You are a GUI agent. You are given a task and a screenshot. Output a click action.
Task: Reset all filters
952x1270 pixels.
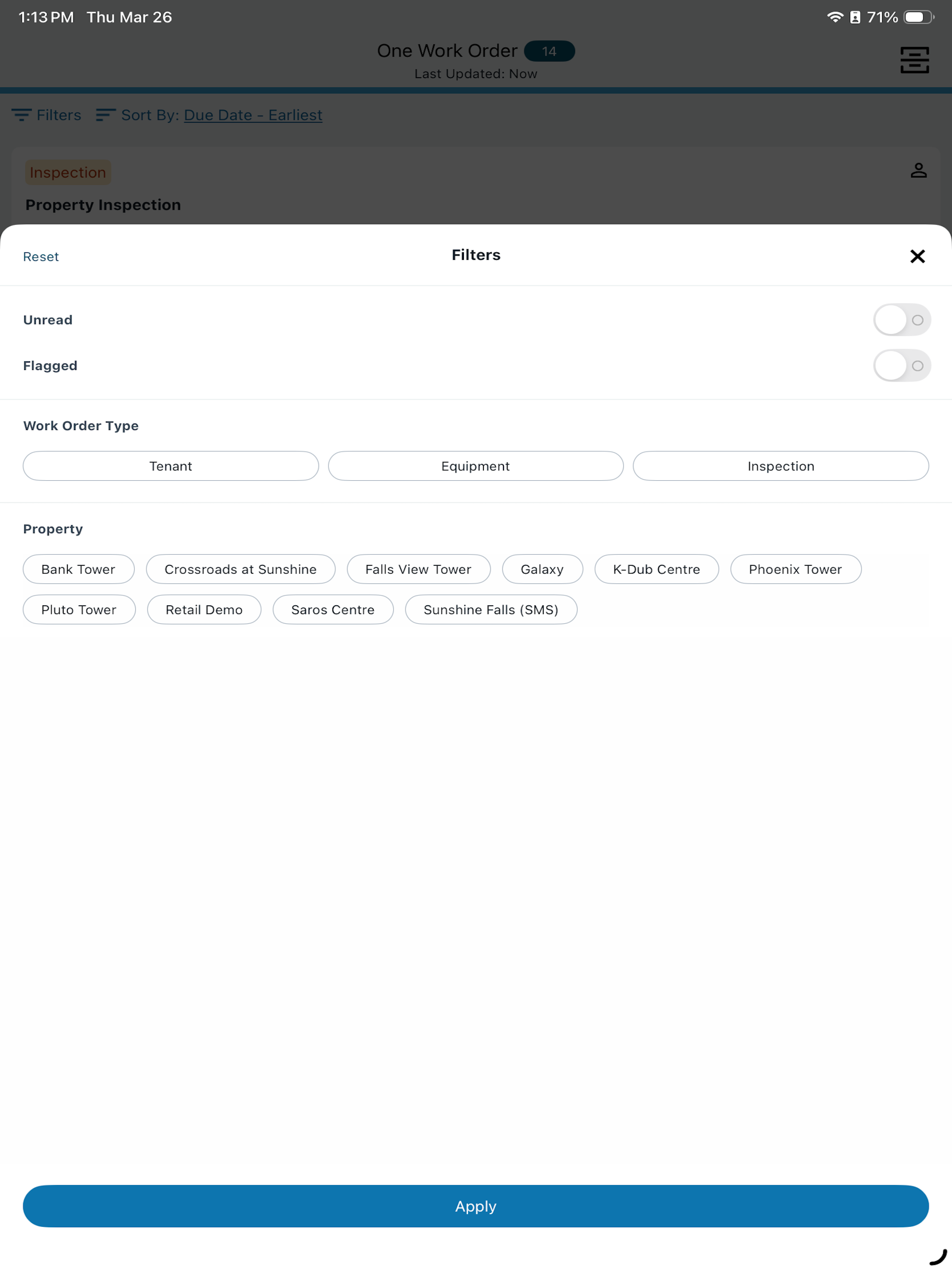pos(41,257)
